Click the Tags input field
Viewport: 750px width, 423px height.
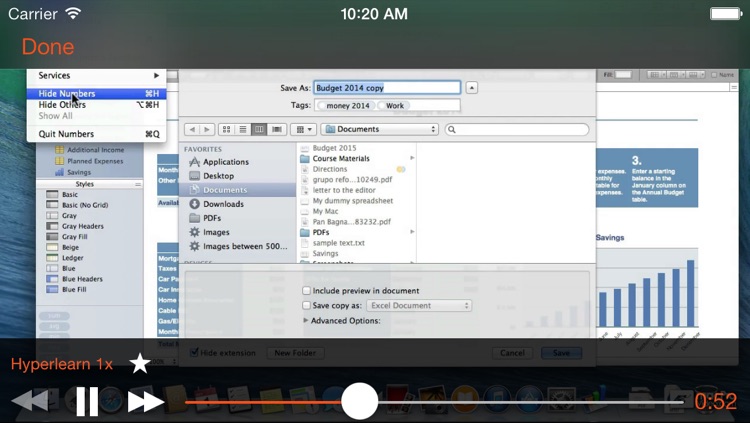coord(387,105)
